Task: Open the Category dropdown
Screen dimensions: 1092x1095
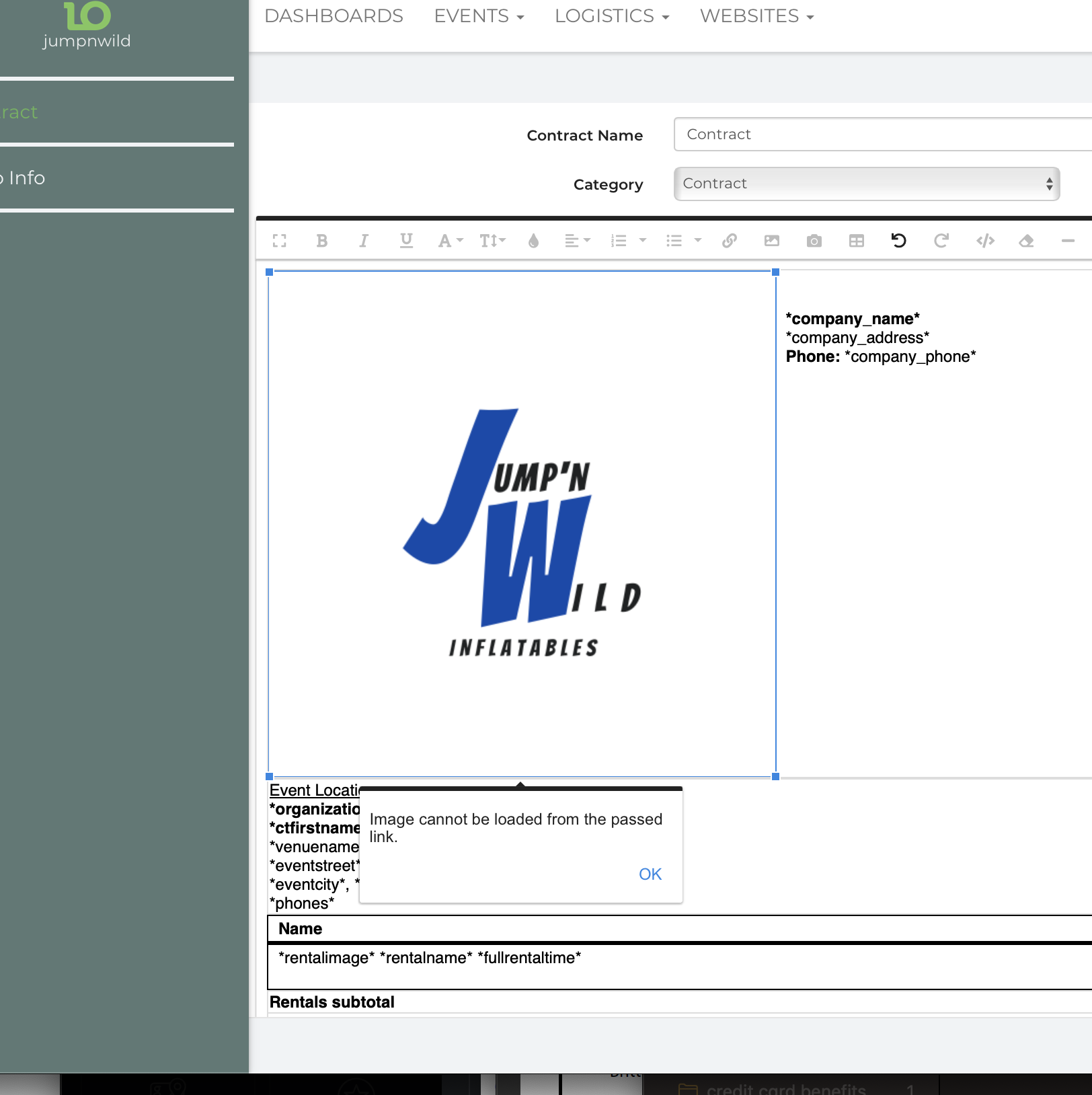Action: point(866,184)
